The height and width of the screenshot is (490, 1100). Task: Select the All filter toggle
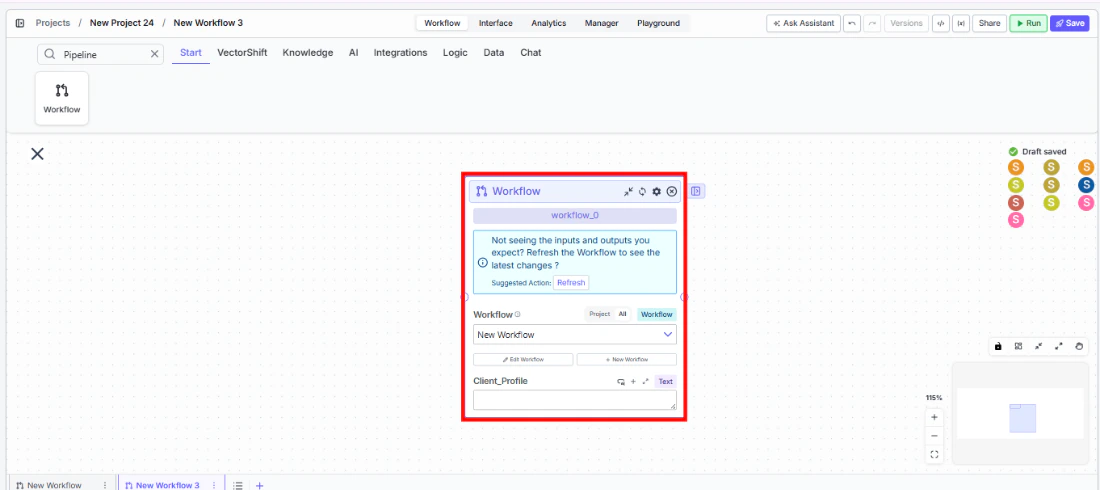tap(622, 314)
